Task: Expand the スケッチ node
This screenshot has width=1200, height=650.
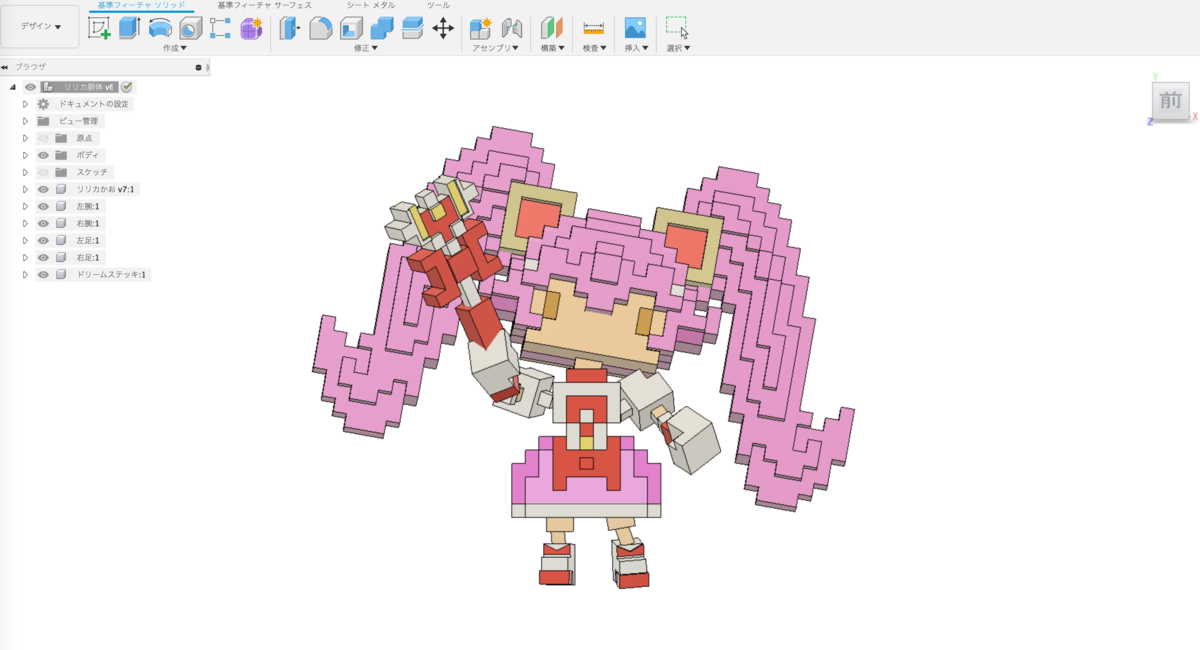Action: (x=26, y=172)
